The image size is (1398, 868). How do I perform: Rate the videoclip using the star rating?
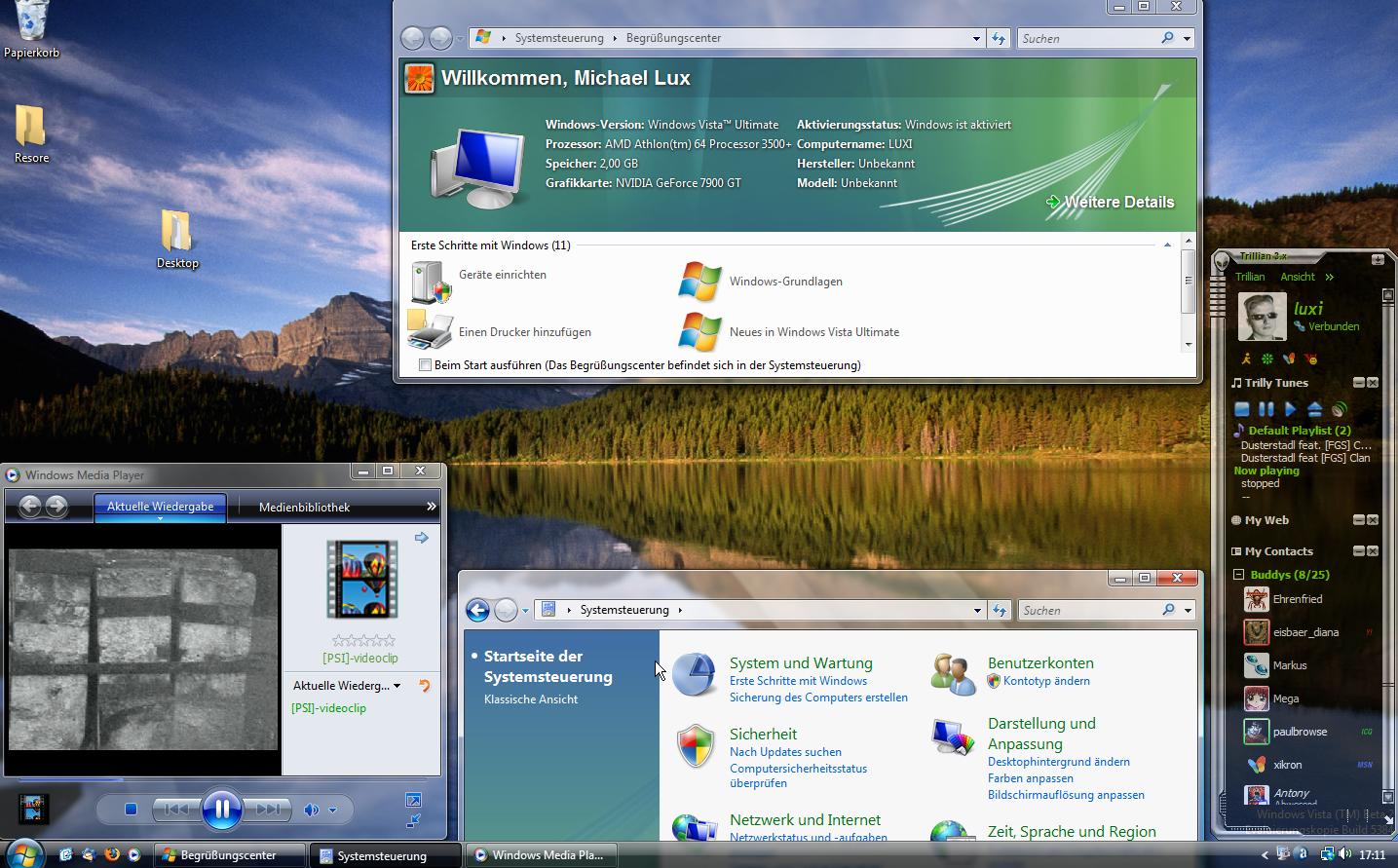[x=363, y=640]
